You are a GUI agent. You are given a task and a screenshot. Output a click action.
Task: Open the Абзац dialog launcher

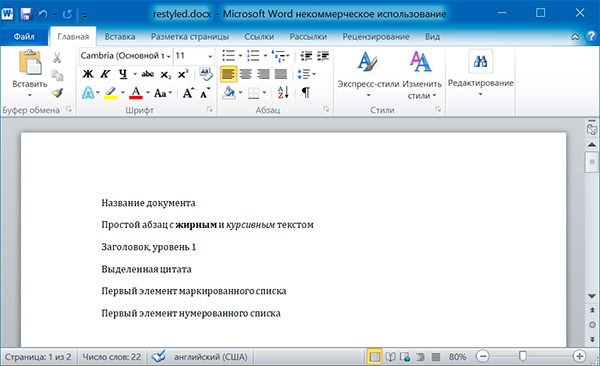[326, 109]
